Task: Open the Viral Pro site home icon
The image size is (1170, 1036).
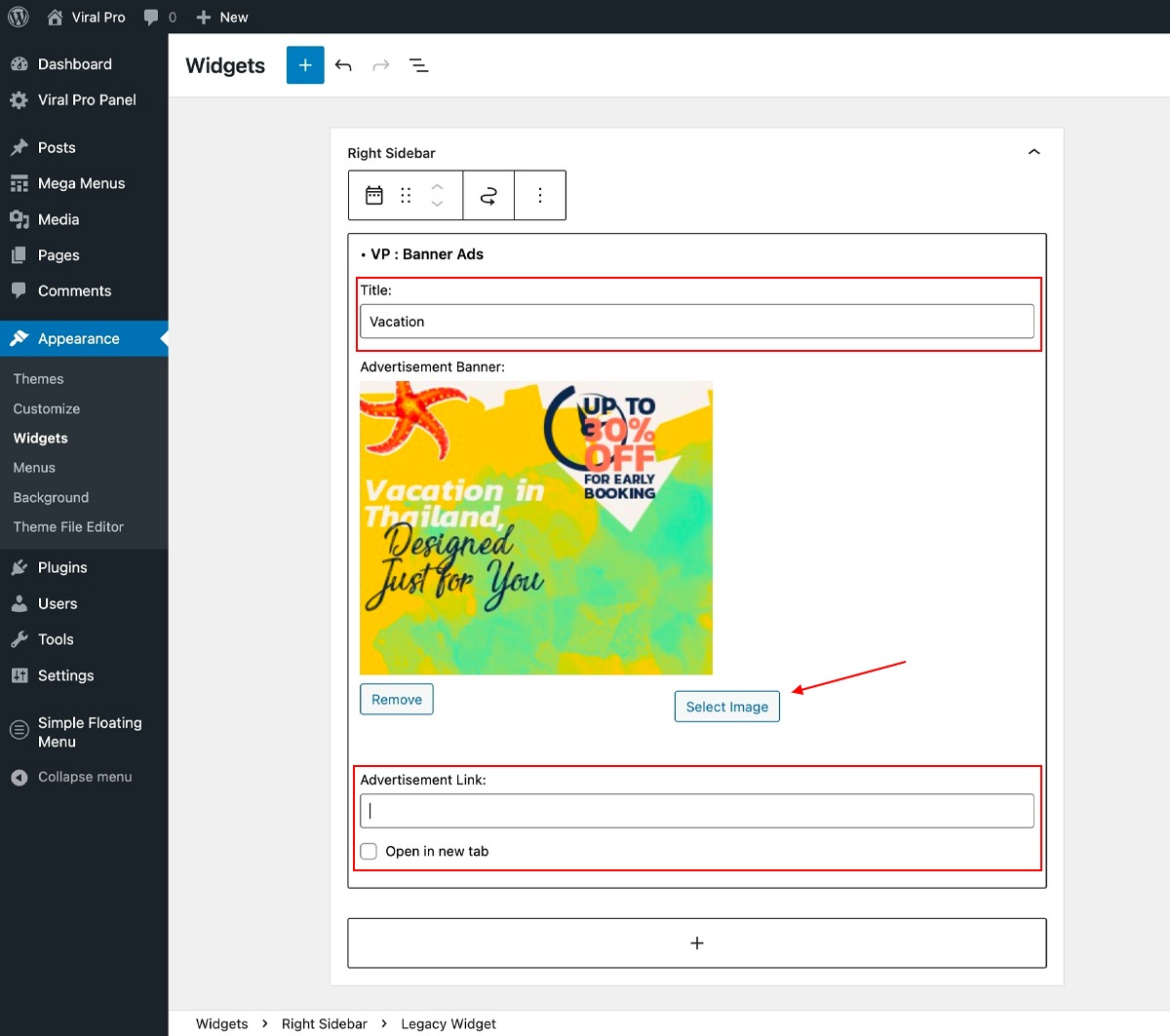Action: tap(56, 17)
